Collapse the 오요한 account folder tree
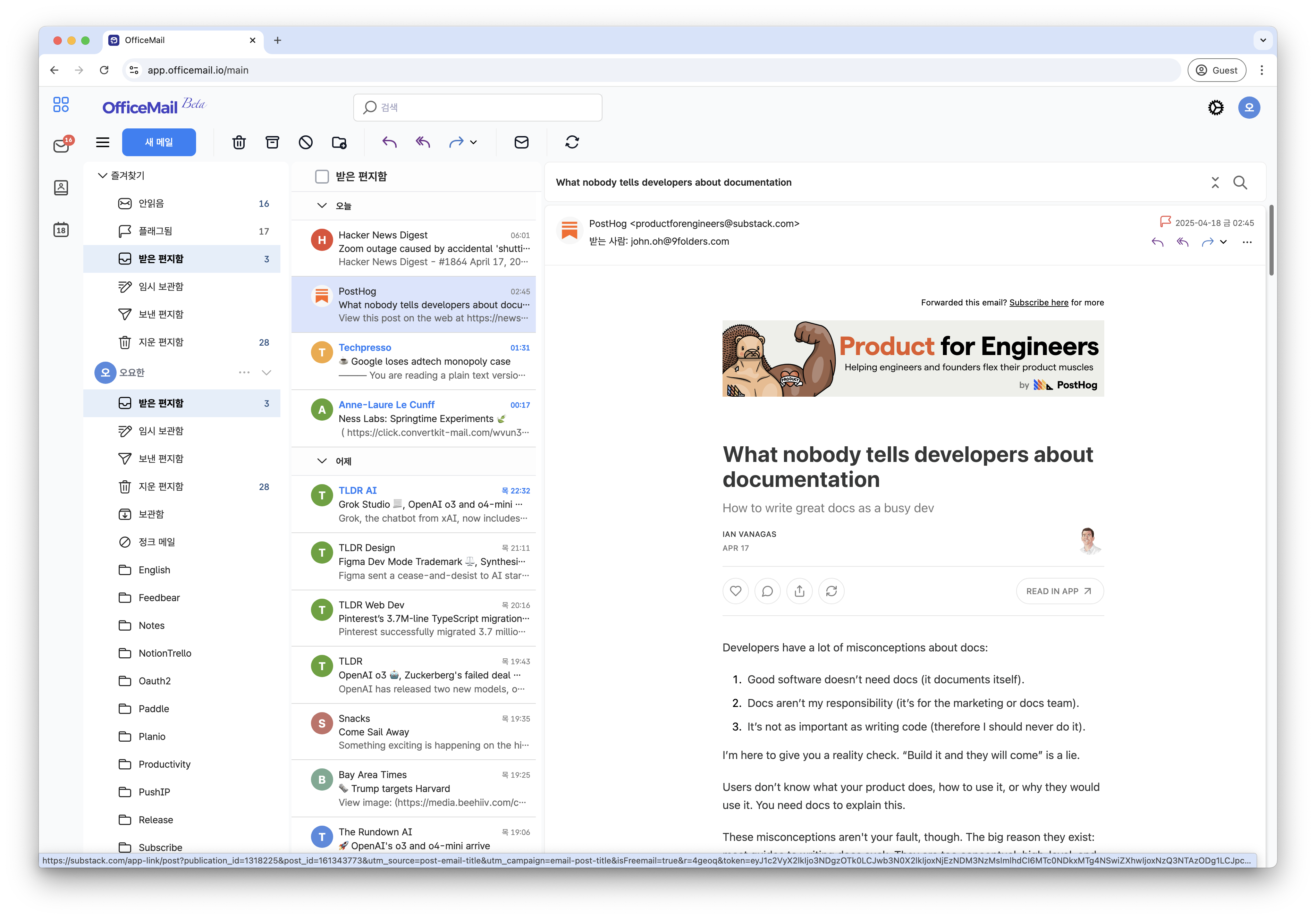The width and height of the screenshot is (1316, 919). click(267, 373)
